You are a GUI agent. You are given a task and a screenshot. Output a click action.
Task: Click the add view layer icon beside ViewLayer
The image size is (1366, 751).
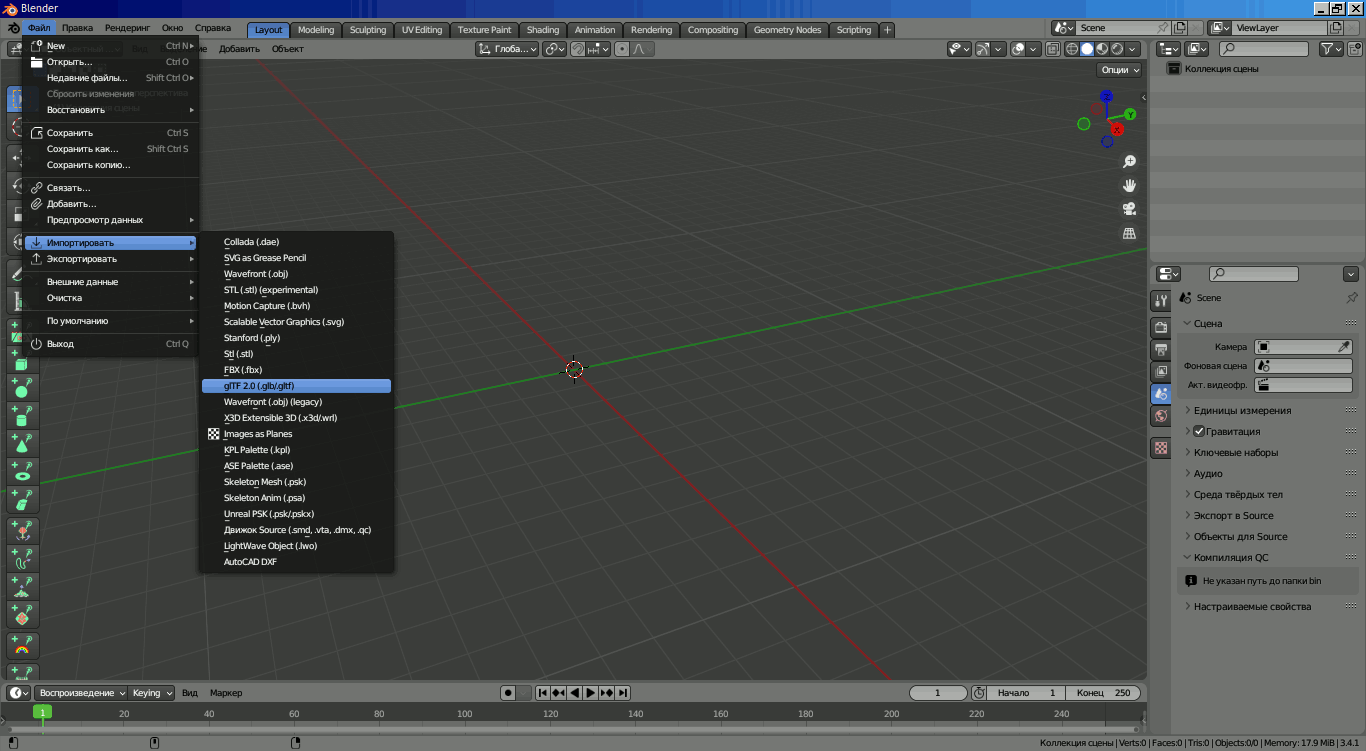point(1335,28)
